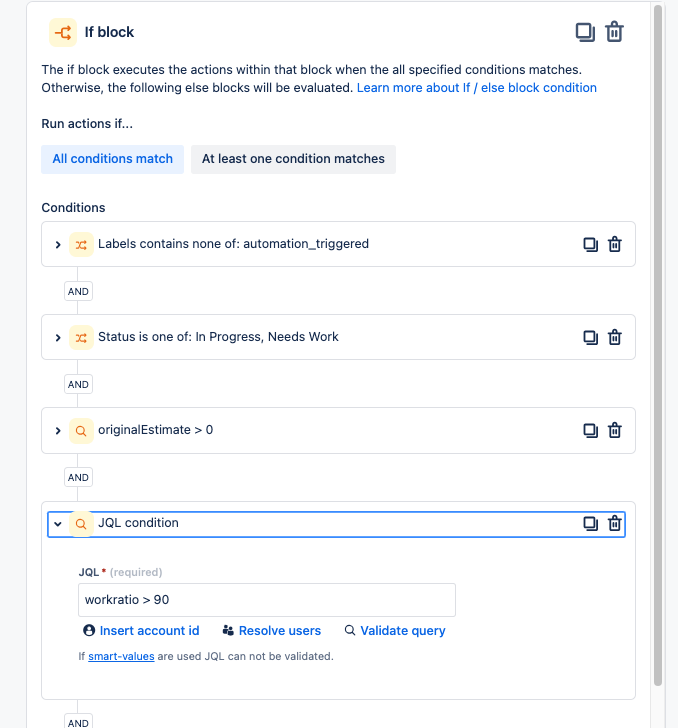
Task: Delete the Labels contains none condition
Action: (615, 244)
